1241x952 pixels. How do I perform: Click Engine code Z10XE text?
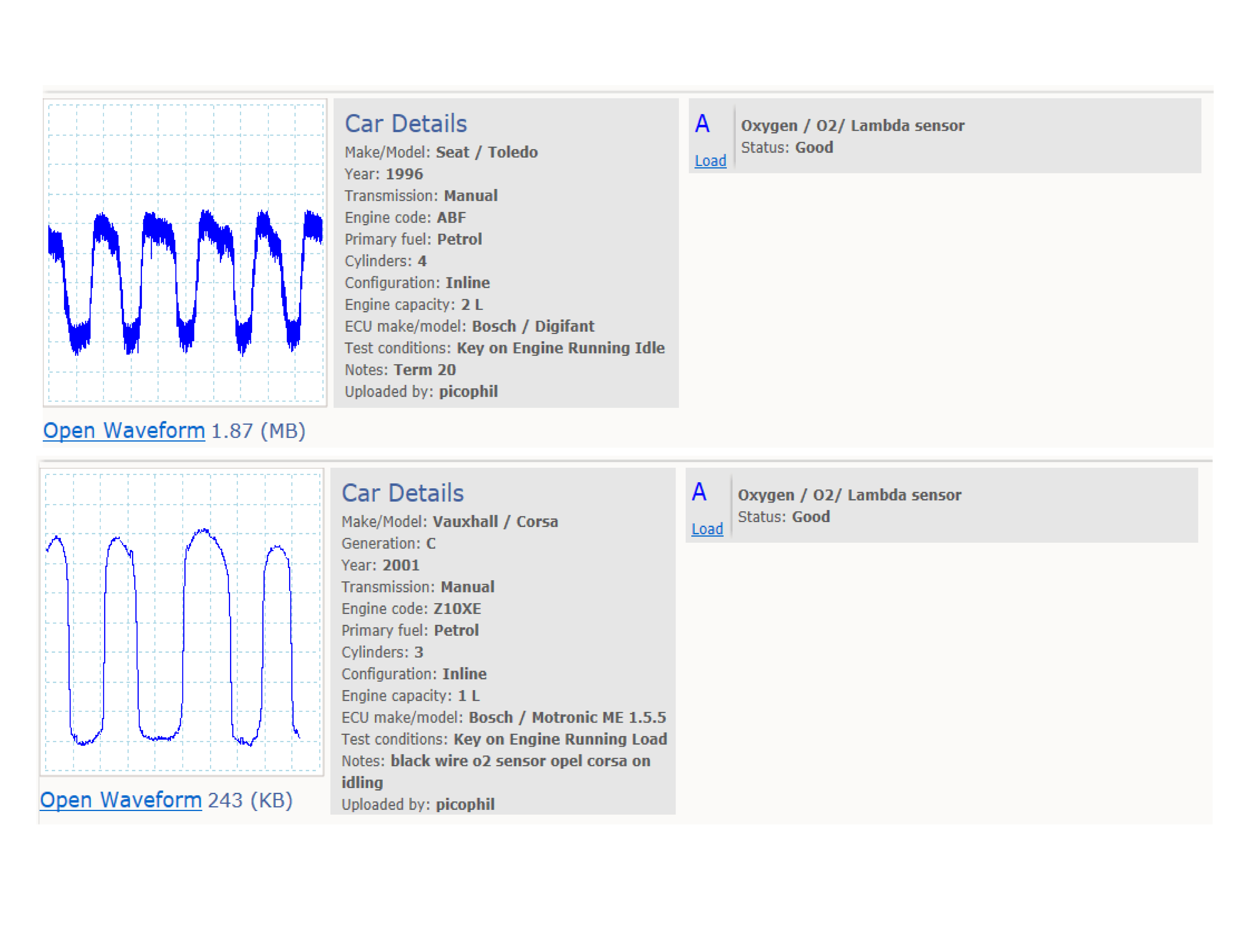coord(411,609)
